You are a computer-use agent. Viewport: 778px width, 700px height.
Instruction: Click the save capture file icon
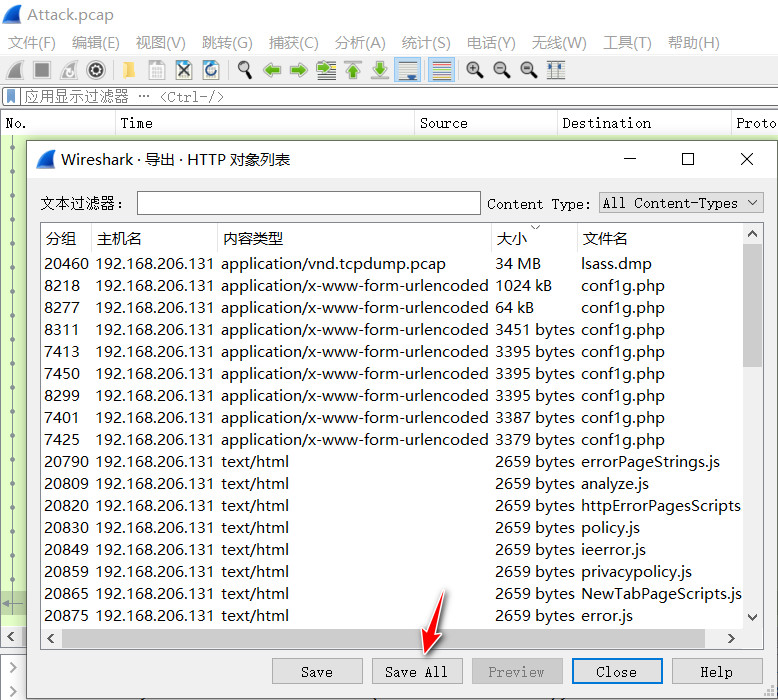pyautogui.click(x=157, y=70)
